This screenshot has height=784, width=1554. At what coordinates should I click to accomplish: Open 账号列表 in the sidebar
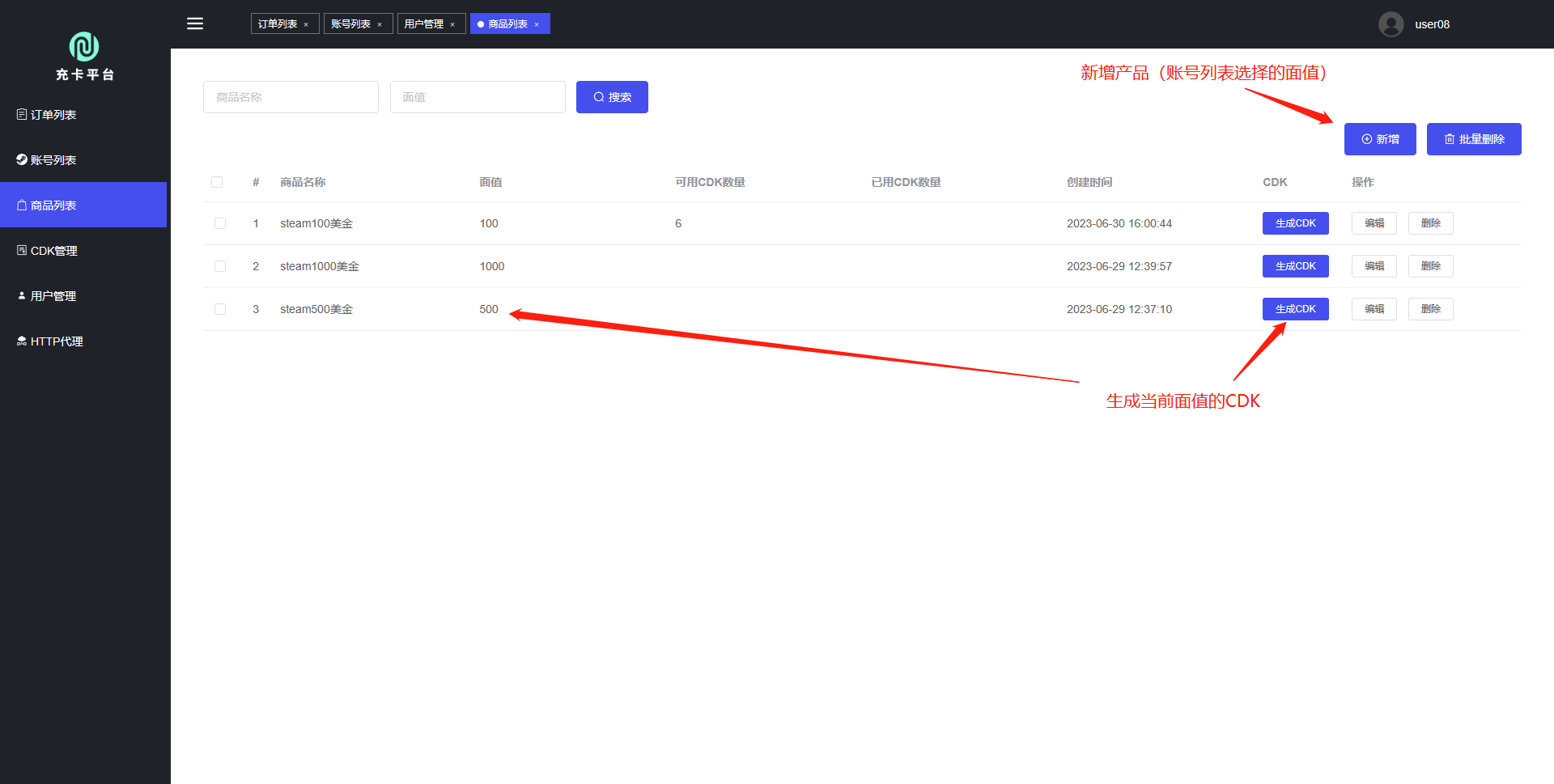(83, 160)
